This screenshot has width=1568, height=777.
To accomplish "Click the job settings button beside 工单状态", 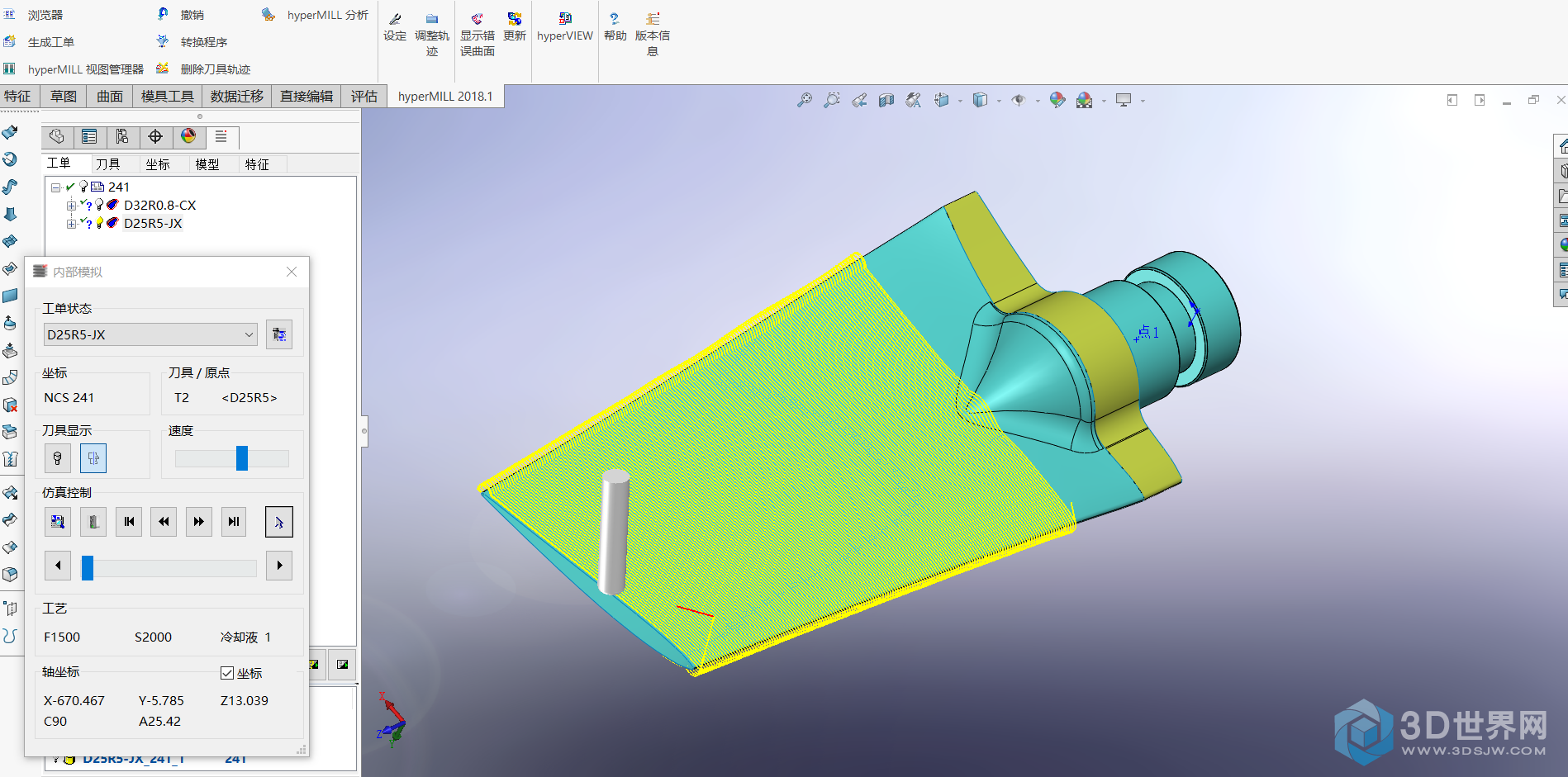I will pos(279,334).
